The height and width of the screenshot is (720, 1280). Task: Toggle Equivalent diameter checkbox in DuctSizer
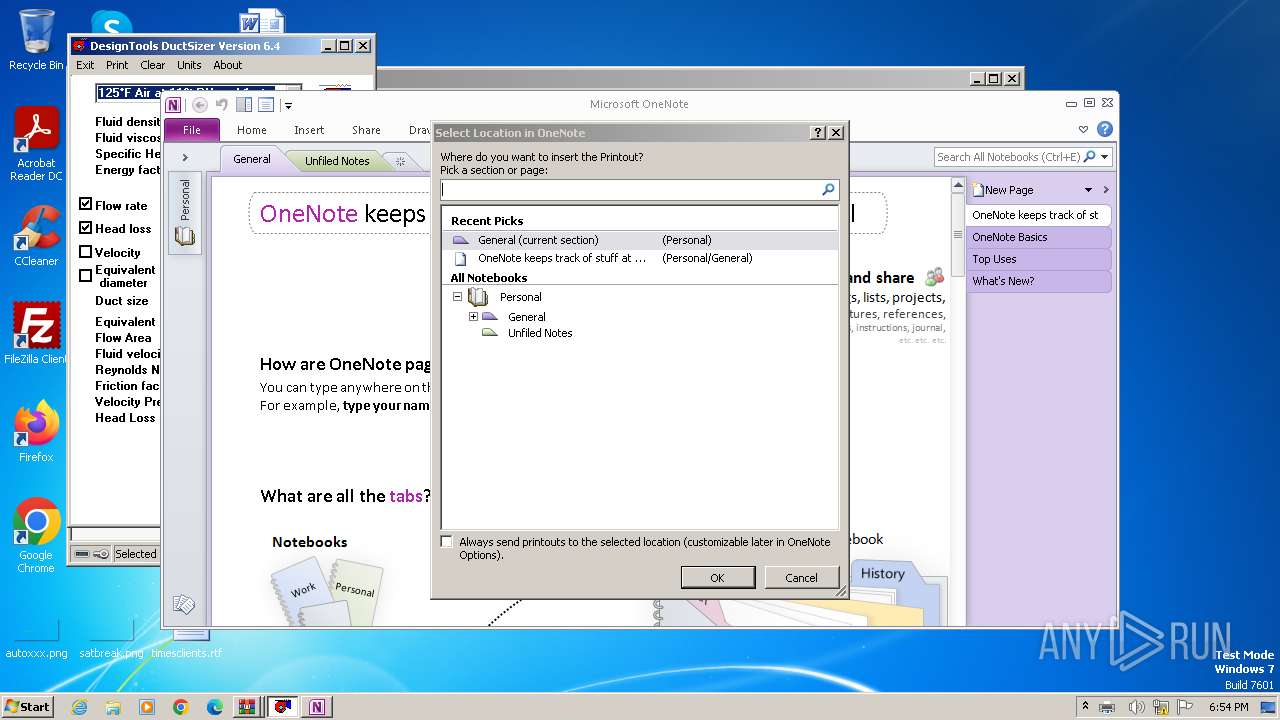86,275
